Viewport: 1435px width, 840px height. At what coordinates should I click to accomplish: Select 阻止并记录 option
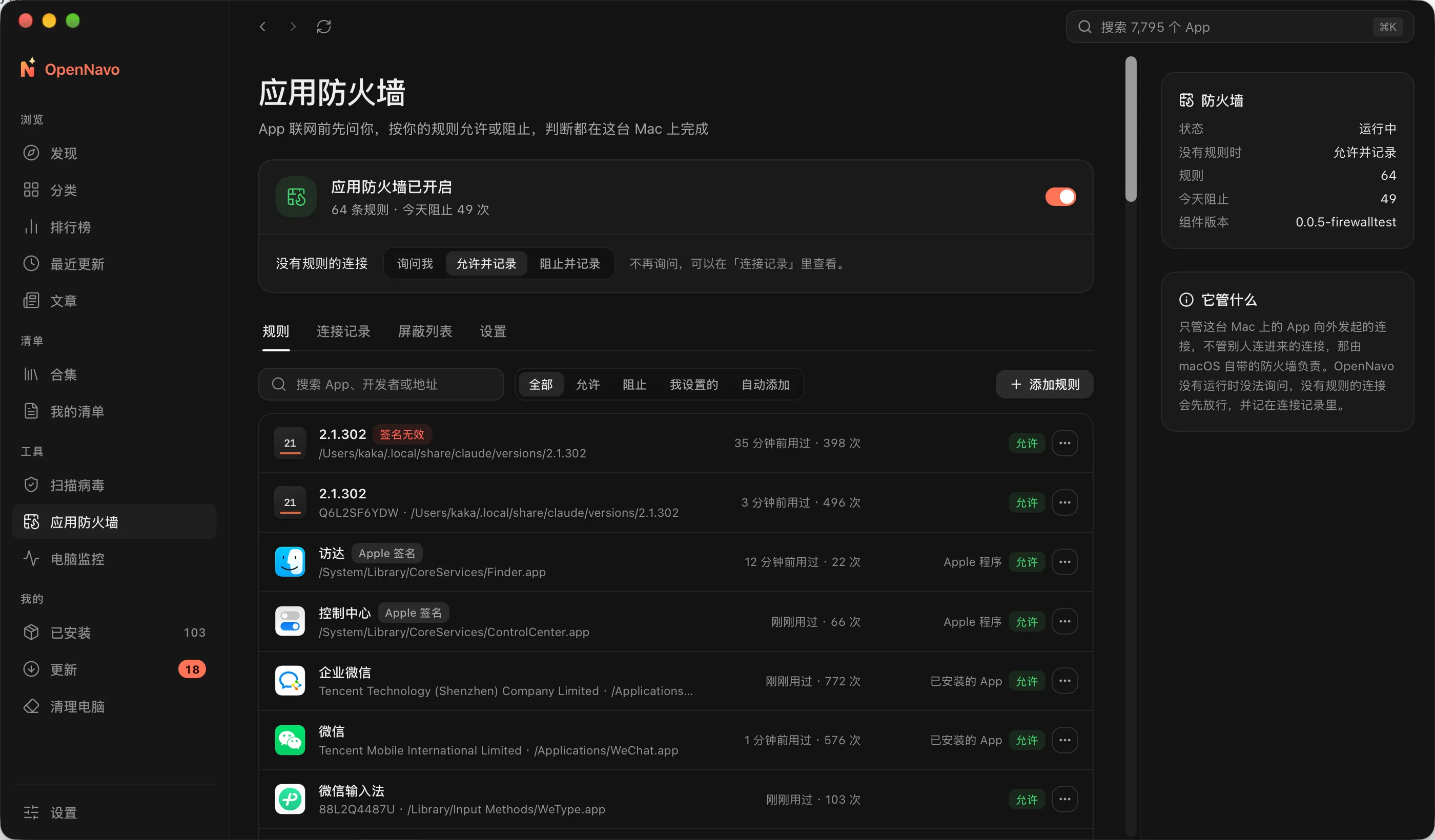569,263
